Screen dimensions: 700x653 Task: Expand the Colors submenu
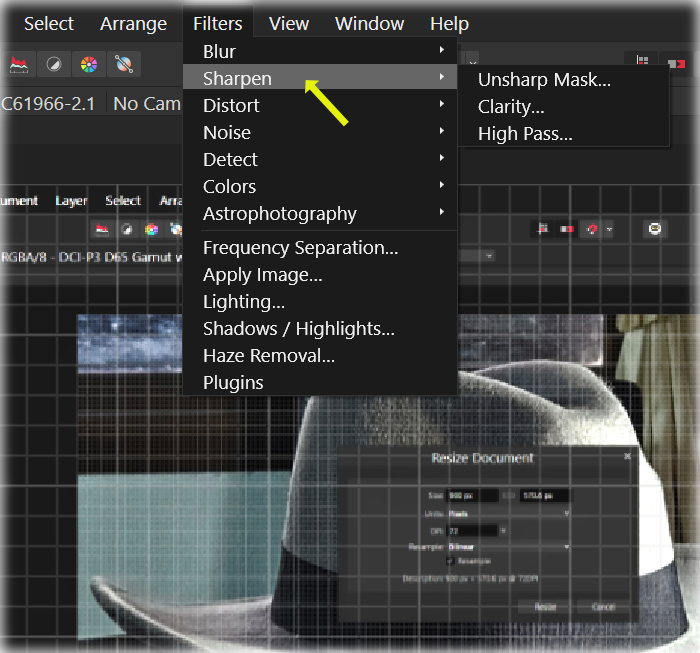(x=320, y=186)
